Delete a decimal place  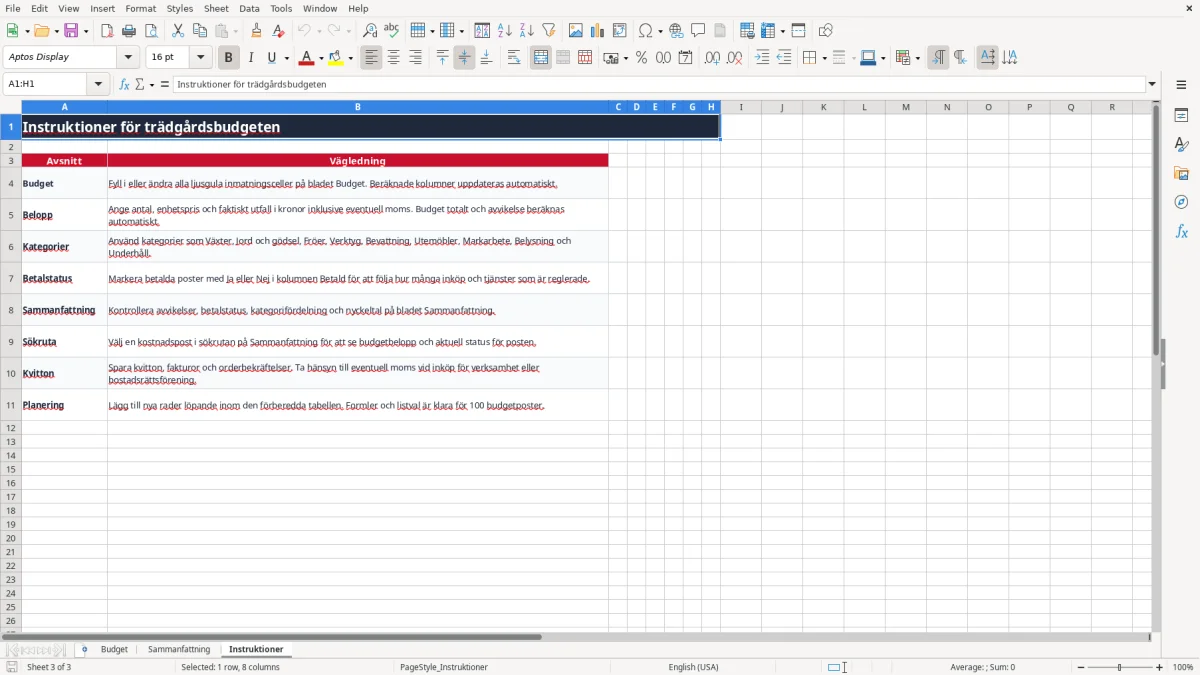pos(734,58)
